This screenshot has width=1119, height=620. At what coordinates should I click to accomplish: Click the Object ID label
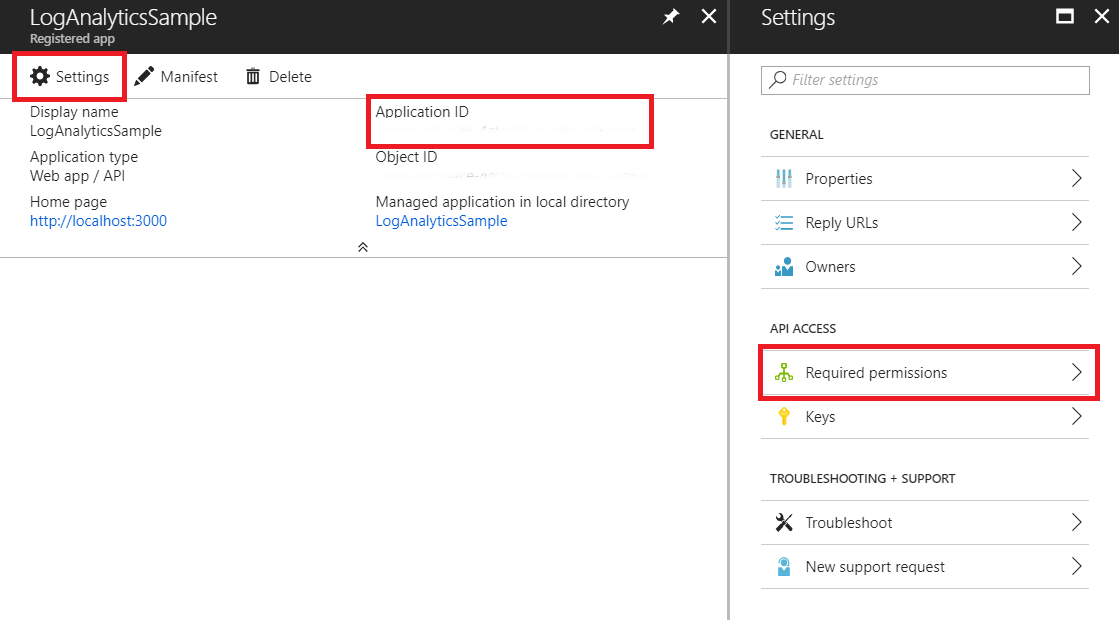click(x=406, y=157)
